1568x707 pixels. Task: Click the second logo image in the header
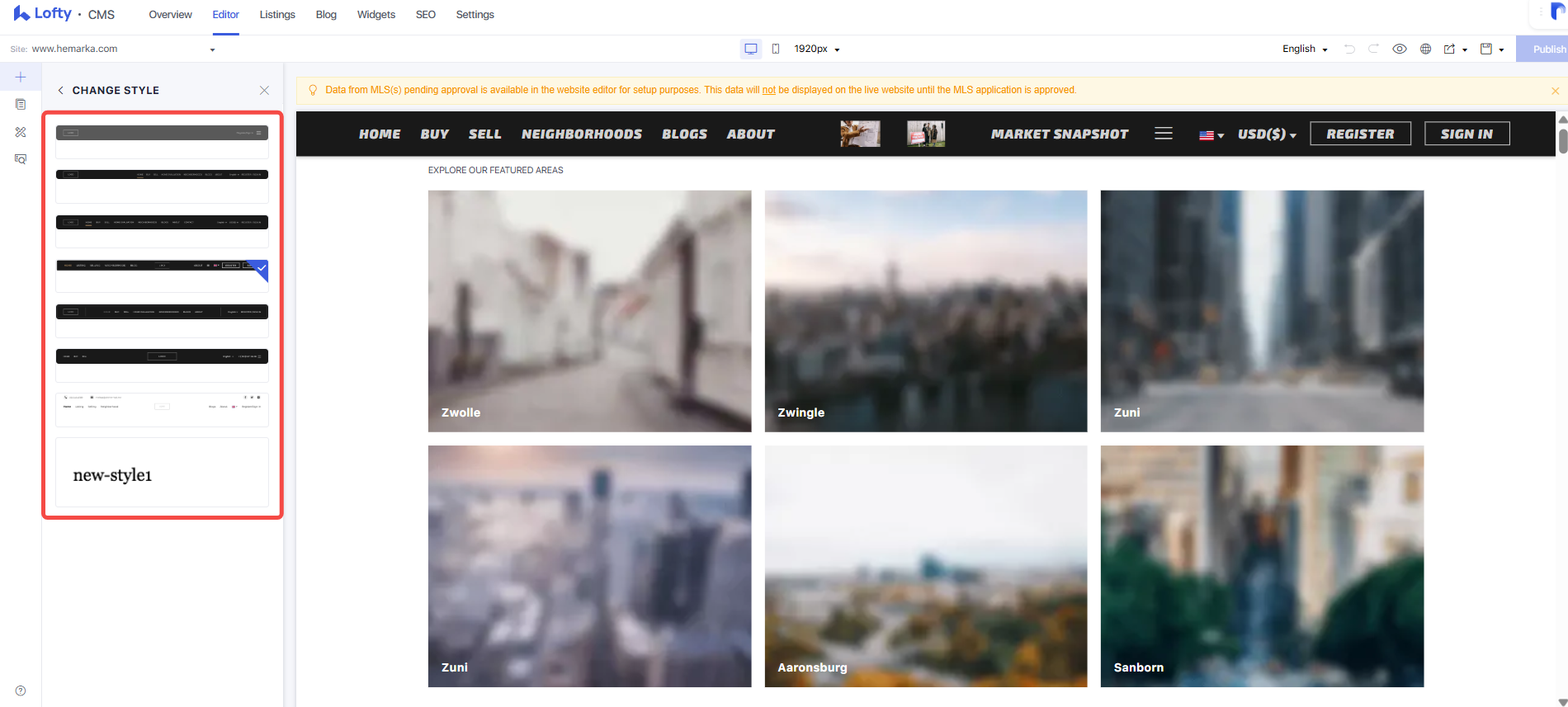pos(926,134)
